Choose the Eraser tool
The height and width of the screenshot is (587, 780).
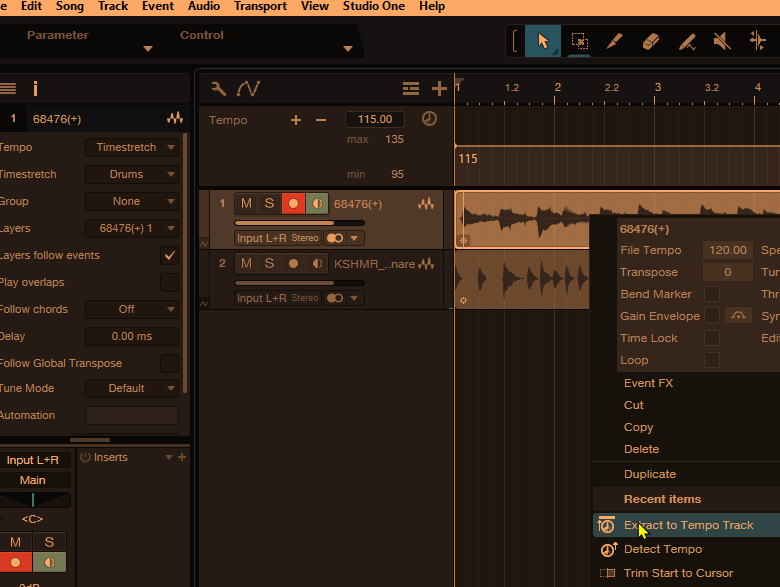650,41
